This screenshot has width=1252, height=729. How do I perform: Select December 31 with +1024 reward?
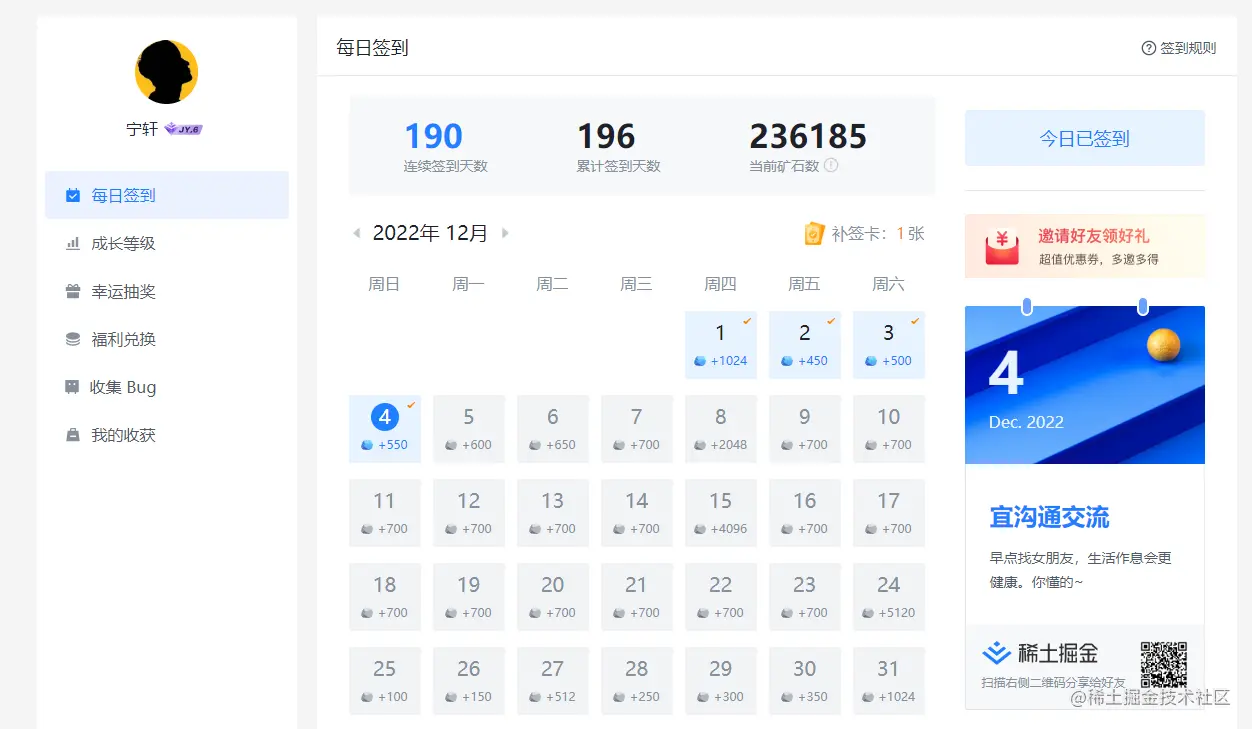pos(889,681)
